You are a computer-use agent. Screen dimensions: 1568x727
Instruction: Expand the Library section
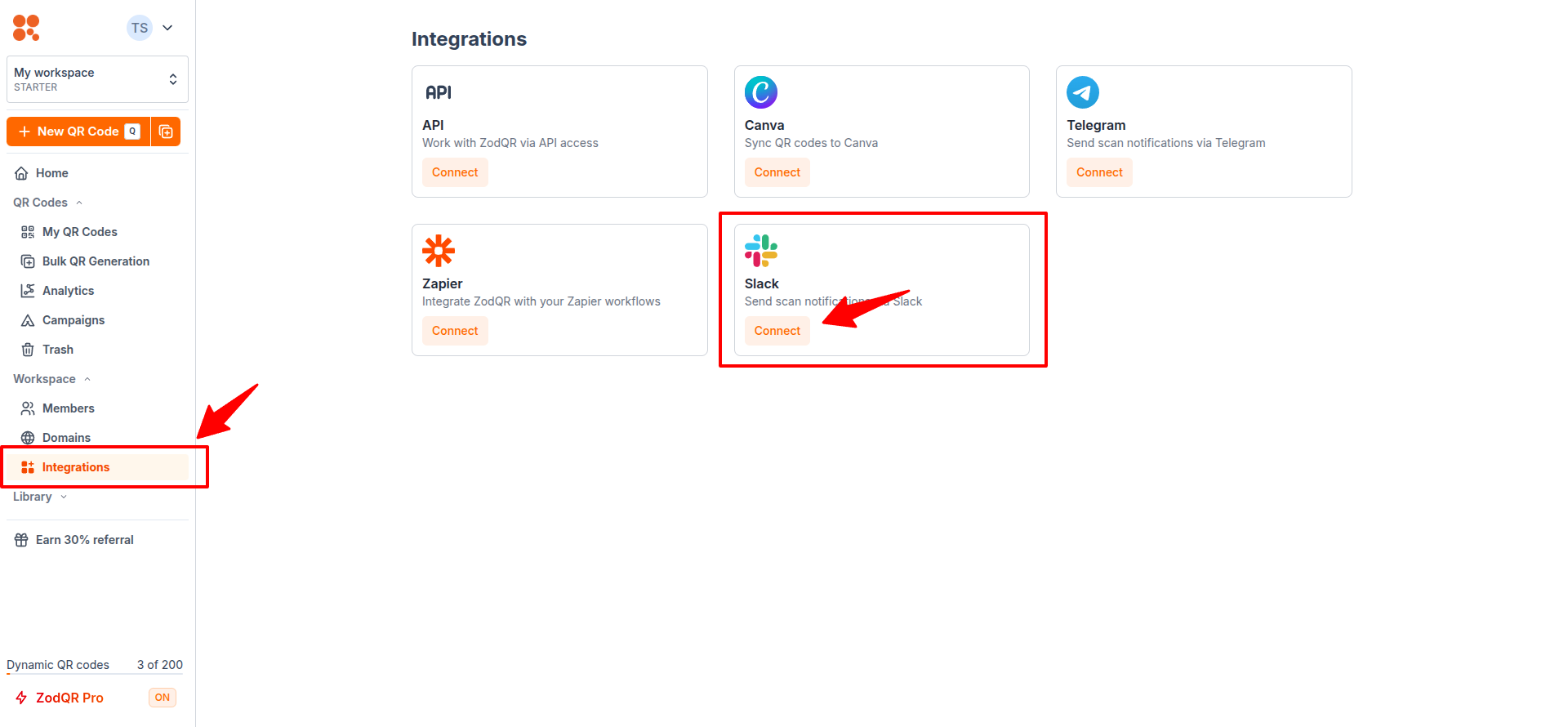(x=40, y=497)
